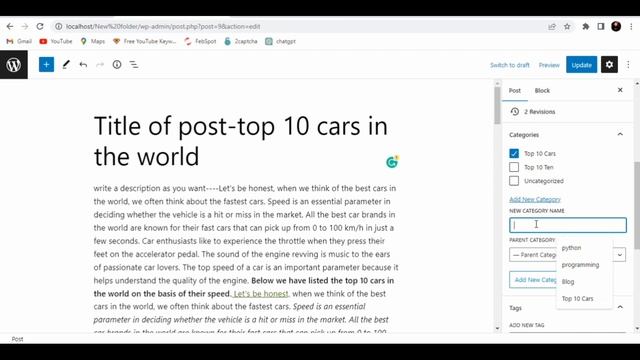
Task: Reload the page
Action: [40, 27]
